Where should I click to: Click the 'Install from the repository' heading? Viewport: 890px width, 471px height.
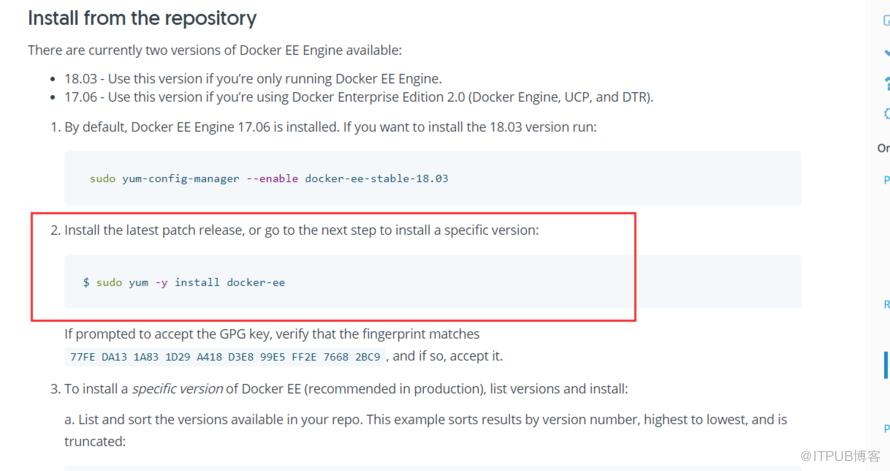tap(142, 18)
